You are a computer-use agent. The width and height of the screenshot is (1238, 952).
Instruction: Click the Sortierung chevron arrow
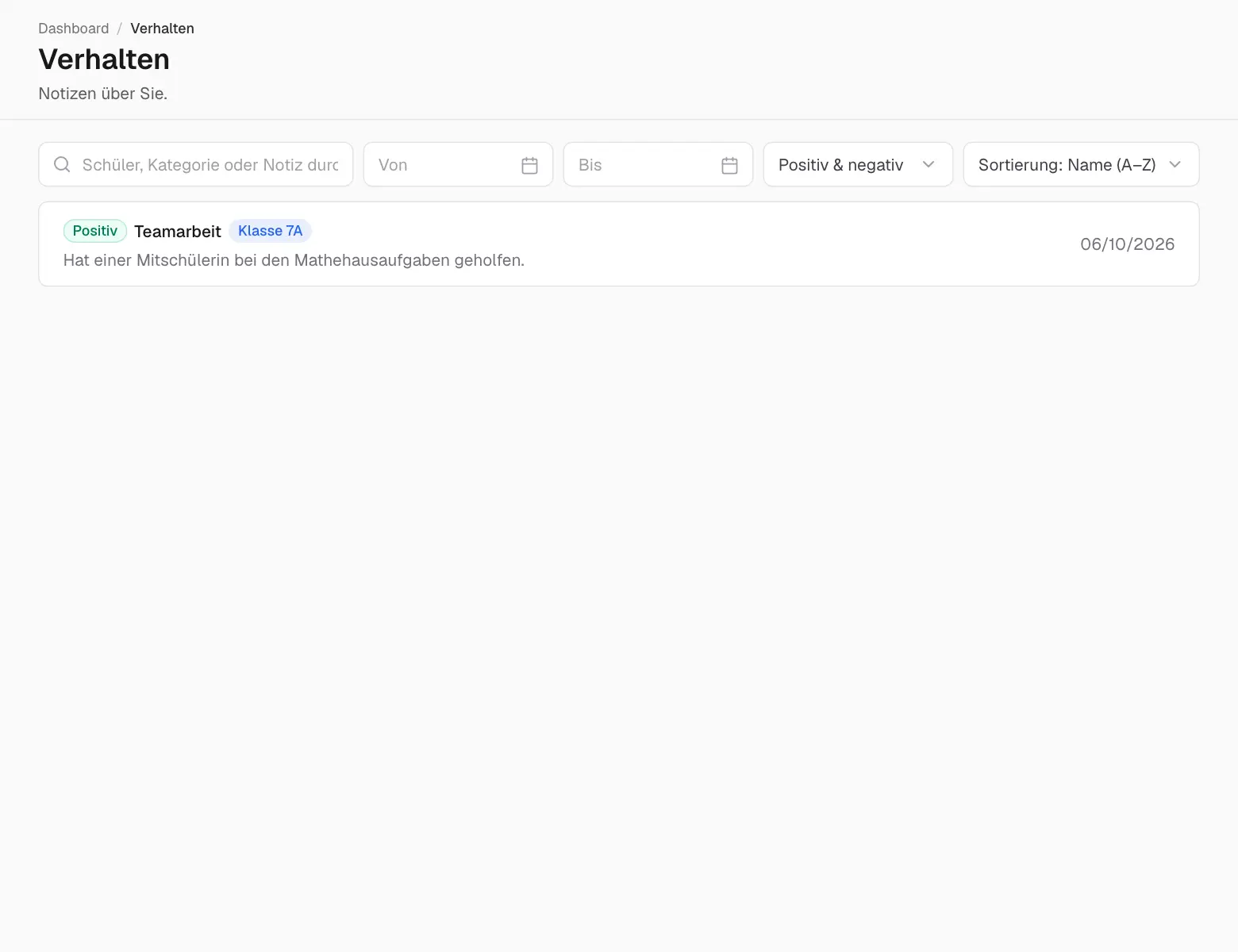point(1175,164)
